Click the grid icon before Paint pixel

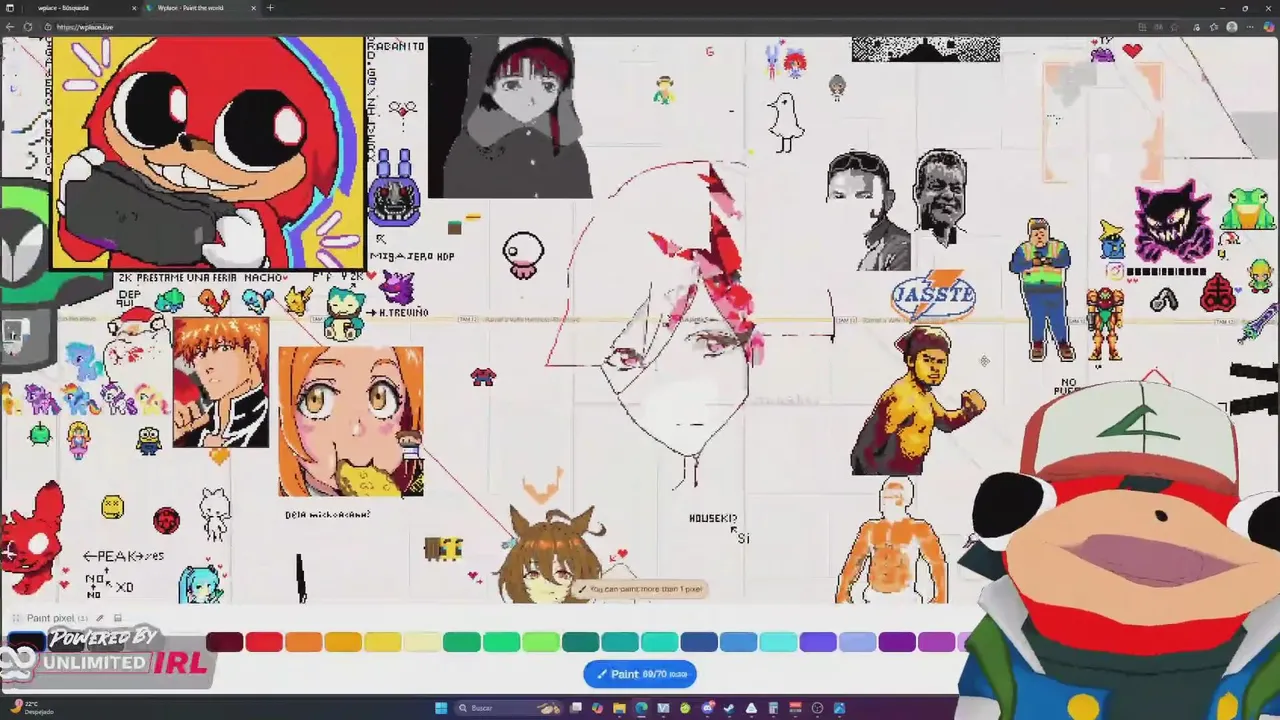coord(16,618)
